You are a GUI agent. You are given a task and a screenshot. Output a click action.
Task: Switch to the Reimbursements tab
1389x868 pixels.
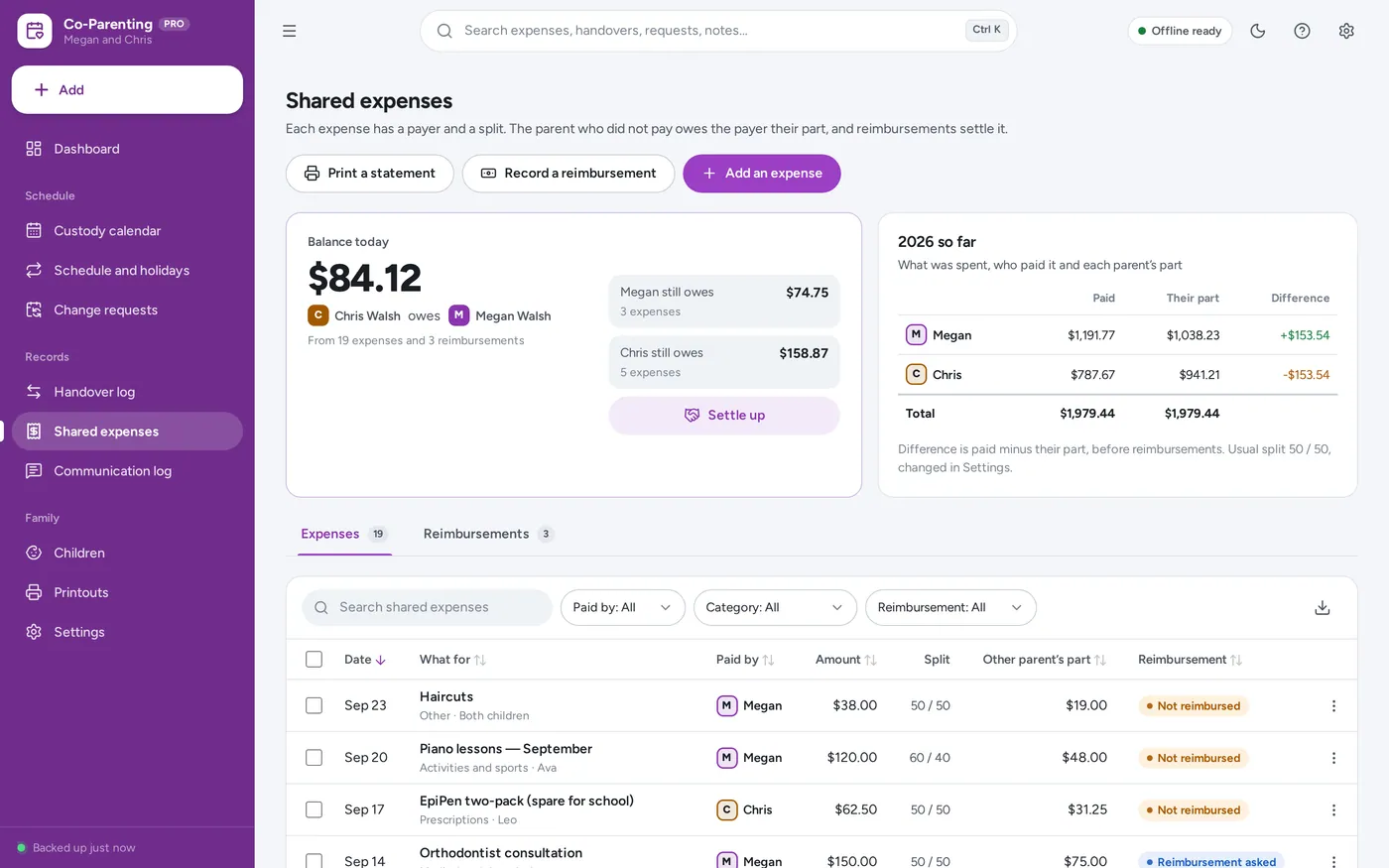point(488,534)
